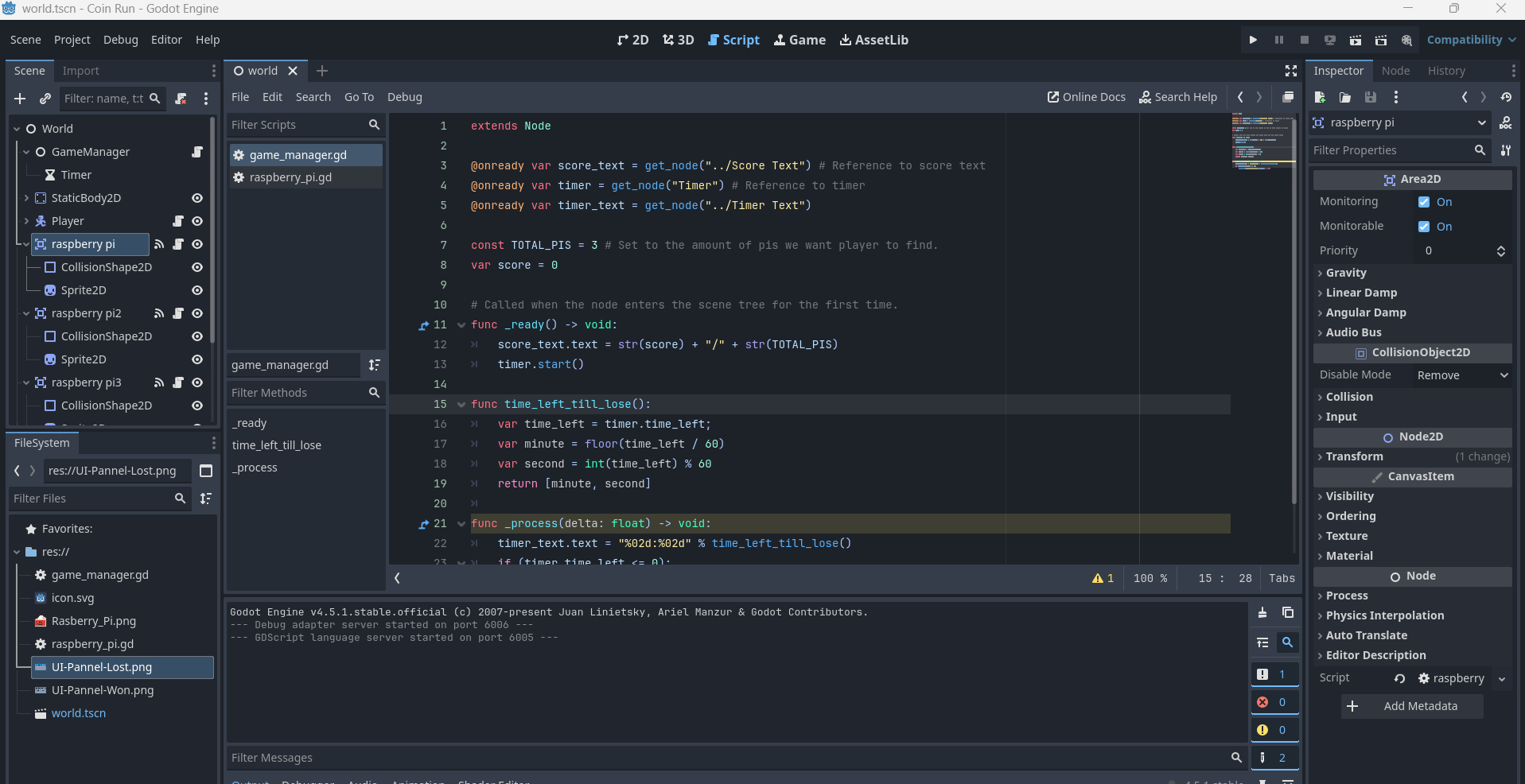The image size is (1525, 784).
Task: Hide raspberry pi node visibility
Action: click(x=197, y=244)
